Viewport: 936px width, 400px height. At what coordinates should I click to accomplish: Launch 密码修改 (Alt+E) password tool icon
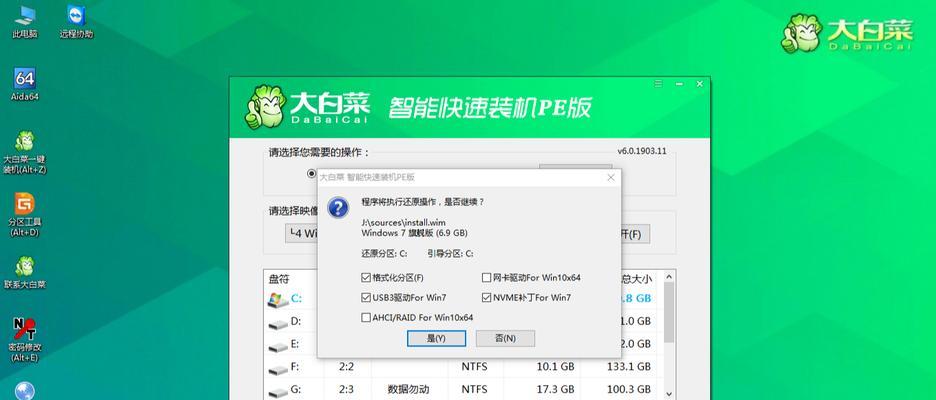24,339
